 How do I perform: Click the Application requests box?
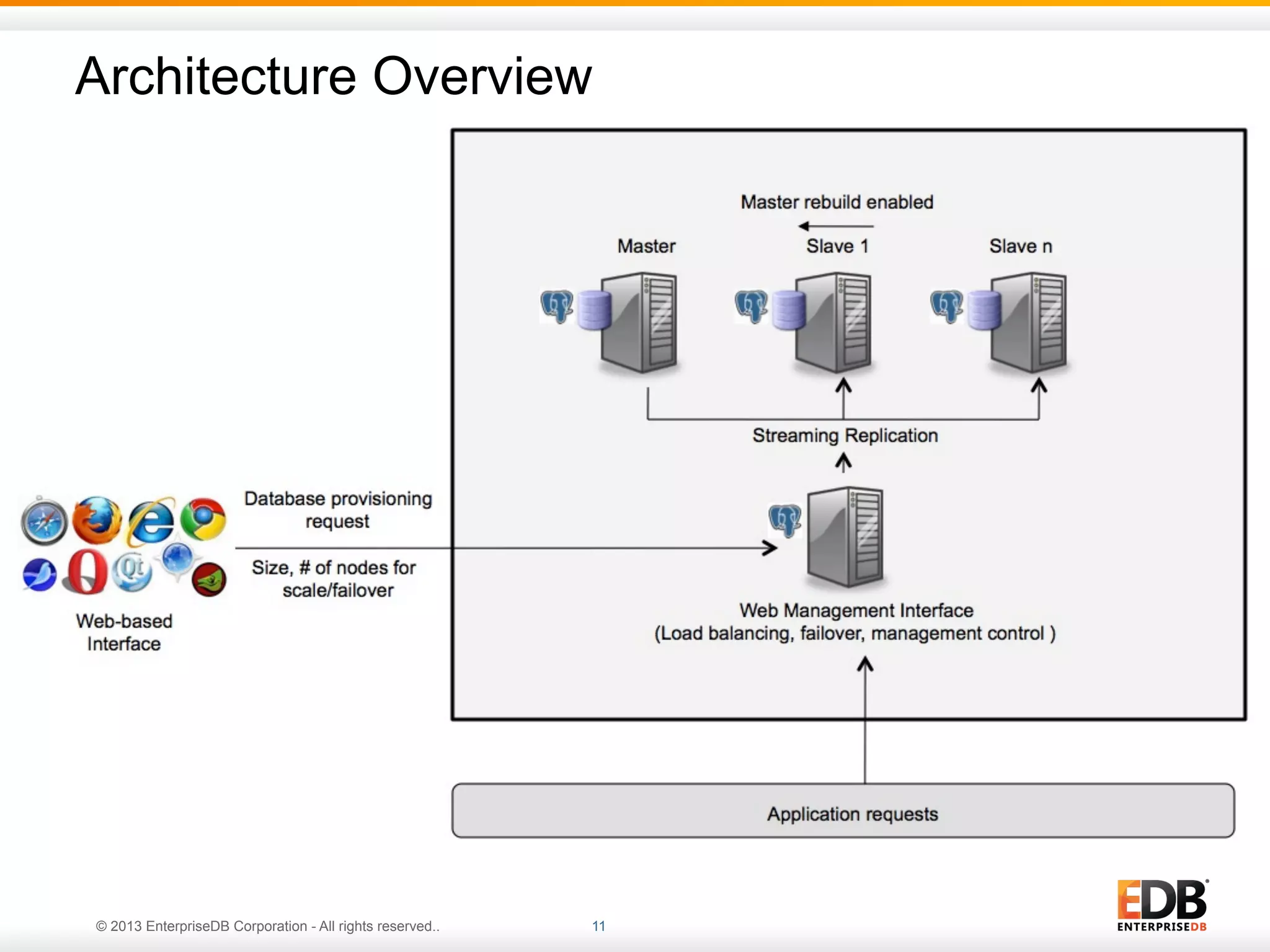pos(843,811)
